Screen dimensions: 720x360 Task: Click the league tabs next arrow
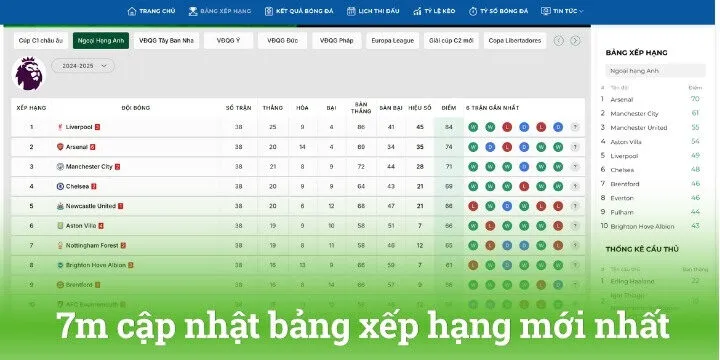coord(575,41)
